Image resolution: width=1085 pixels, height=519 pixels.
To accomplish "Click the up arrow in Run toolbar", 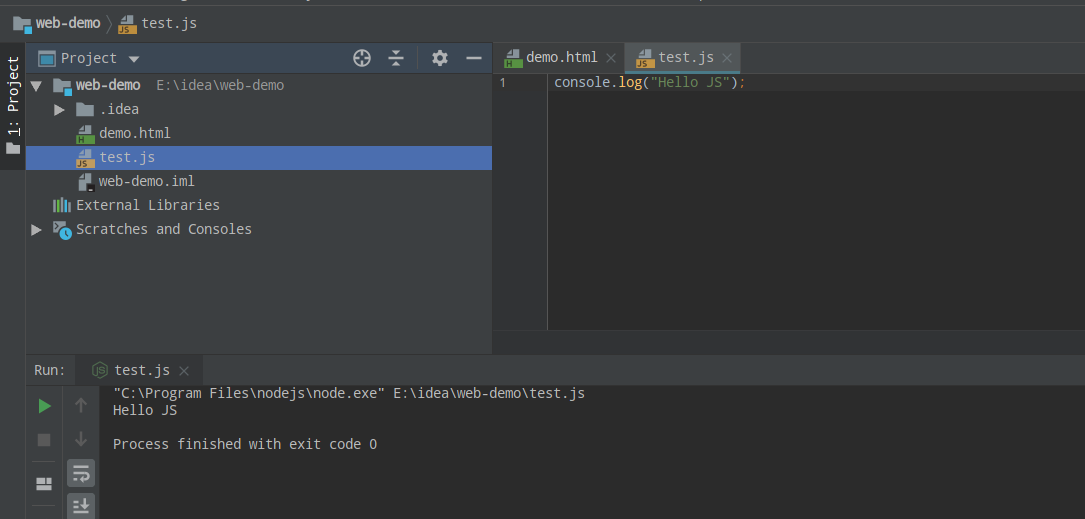I will pos(81,406).
